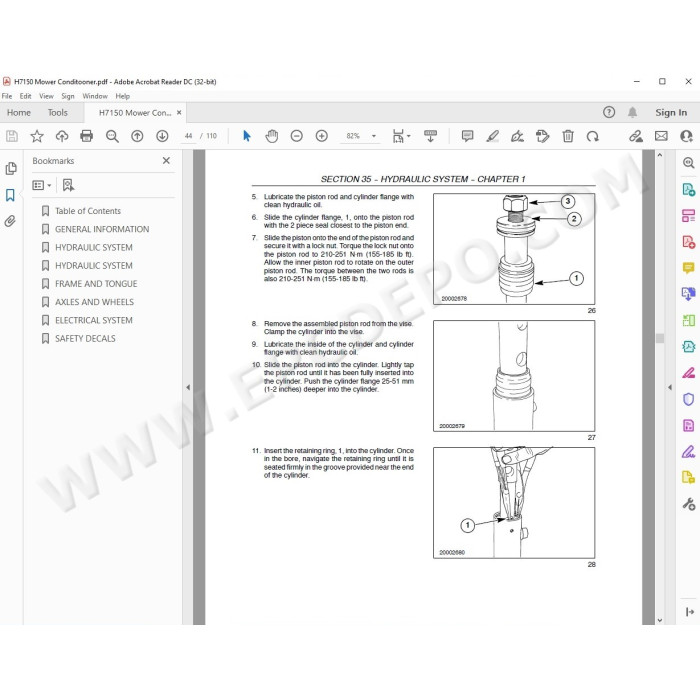
Task: Delete with the trash can icon
Action: click(x=568, y=136)
